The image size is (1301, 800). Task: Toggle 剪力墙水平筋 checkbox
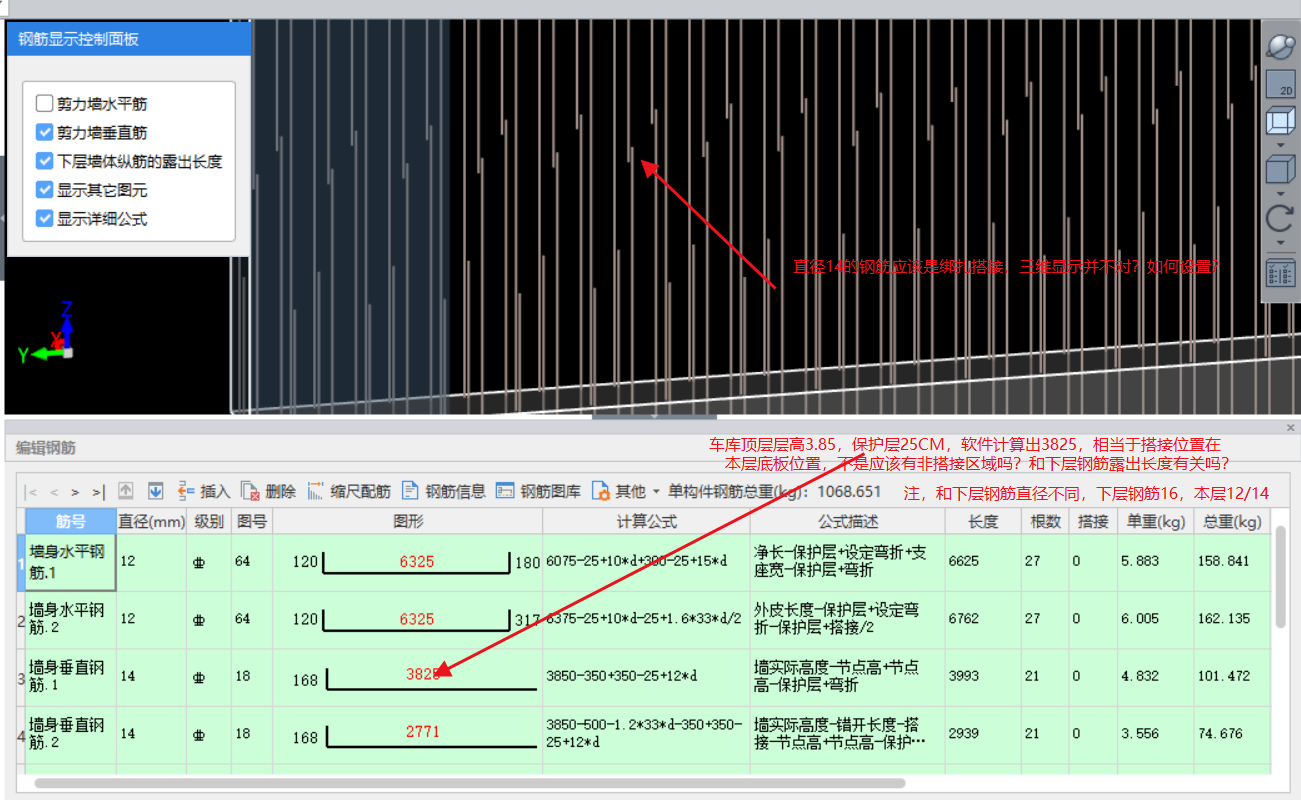[x=44, y=103]
